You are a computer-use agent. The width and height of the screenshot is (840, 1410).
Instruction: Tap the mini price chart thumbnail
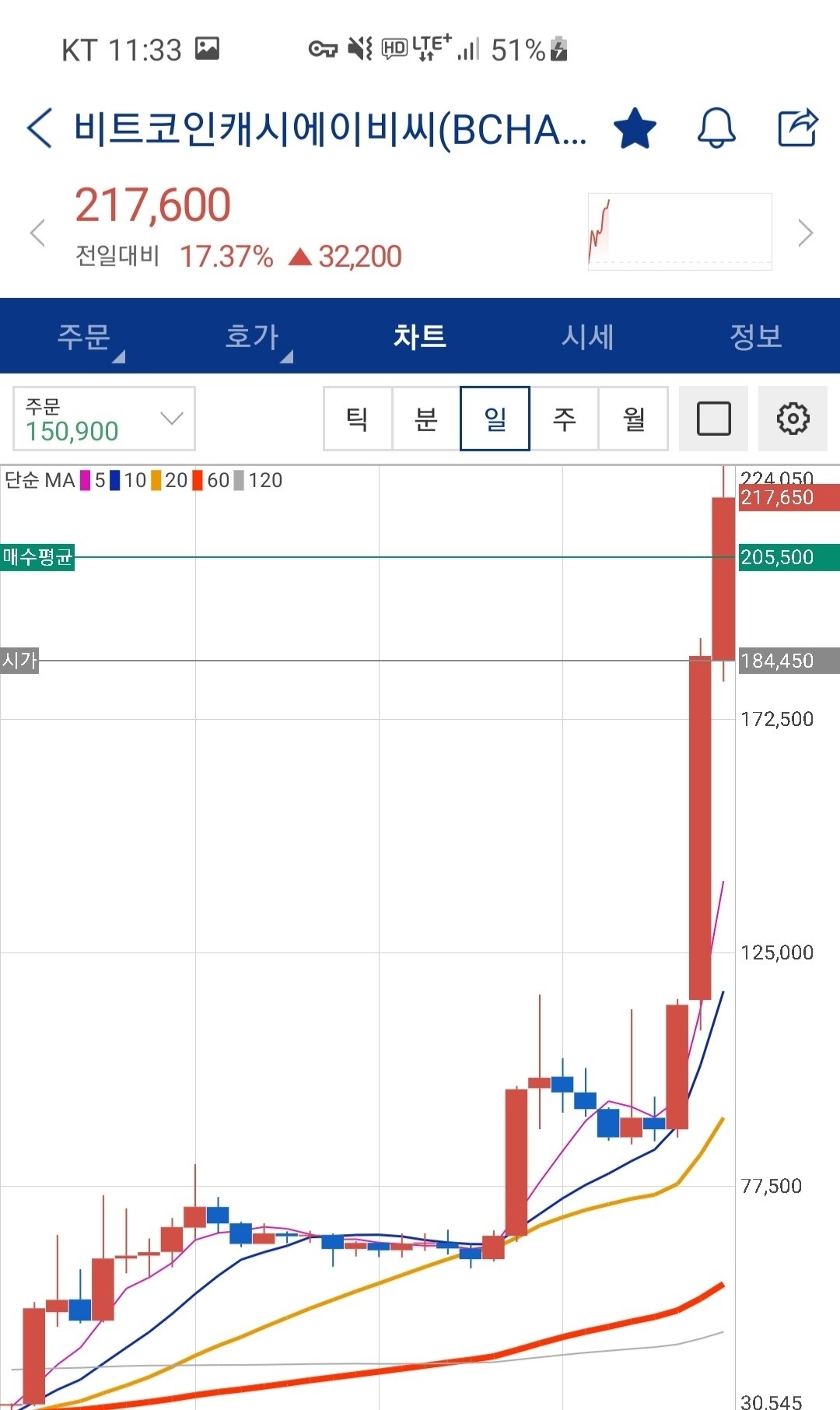coord(678,231)
